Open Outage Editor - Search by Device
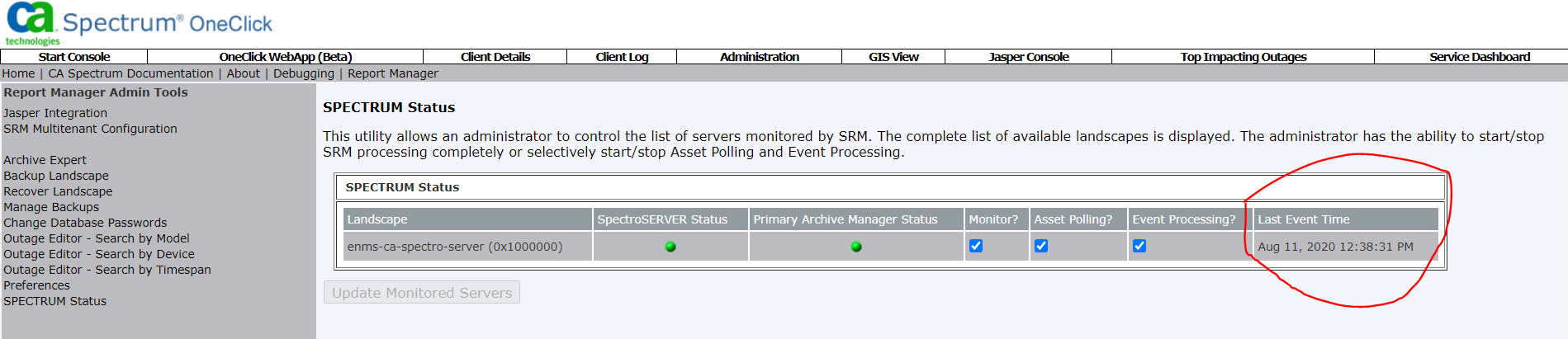 coord(99,254)
